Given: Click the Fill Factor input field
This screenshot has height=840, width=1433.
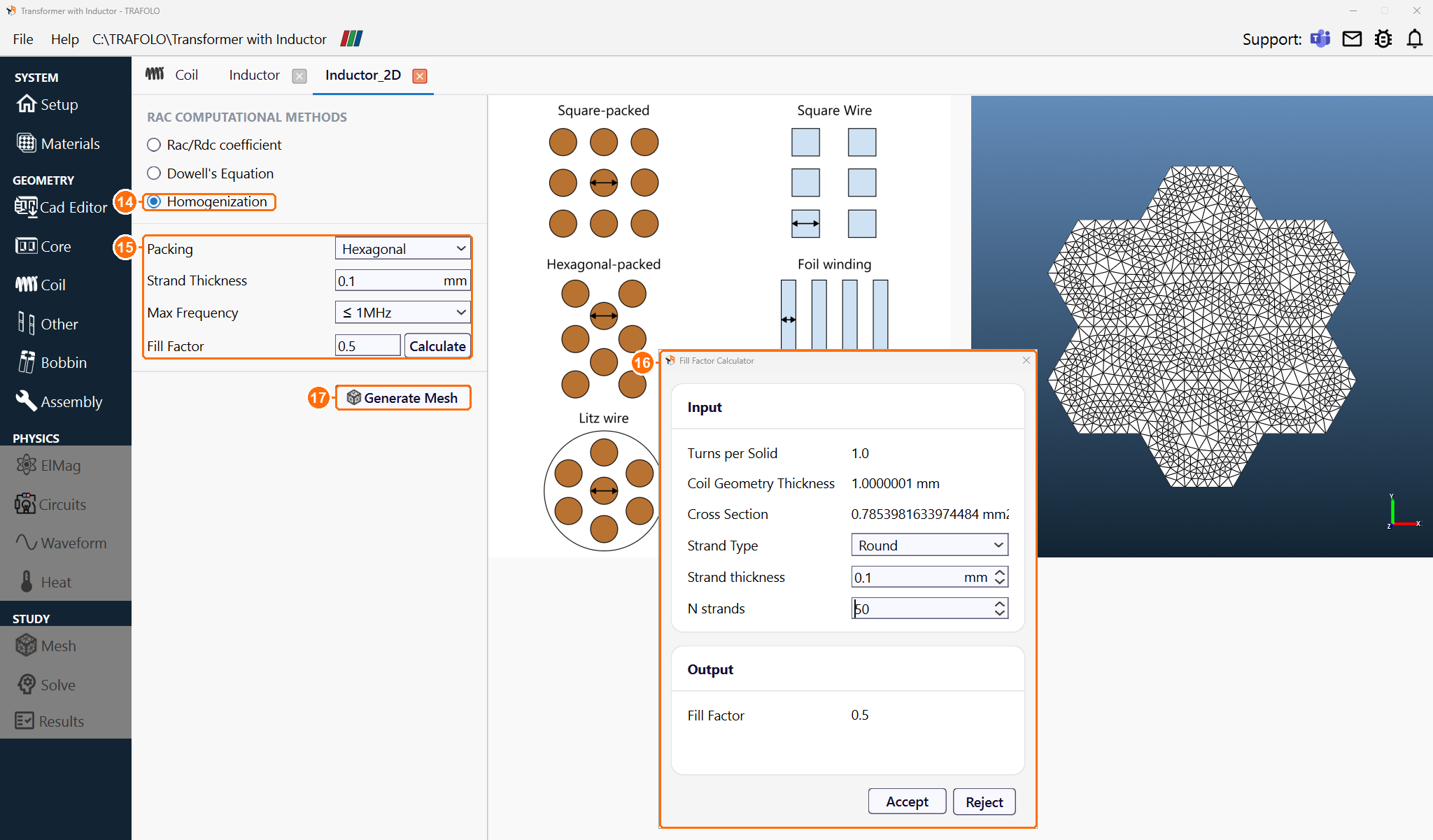Looking at the screenshot, I should (368, 346).
